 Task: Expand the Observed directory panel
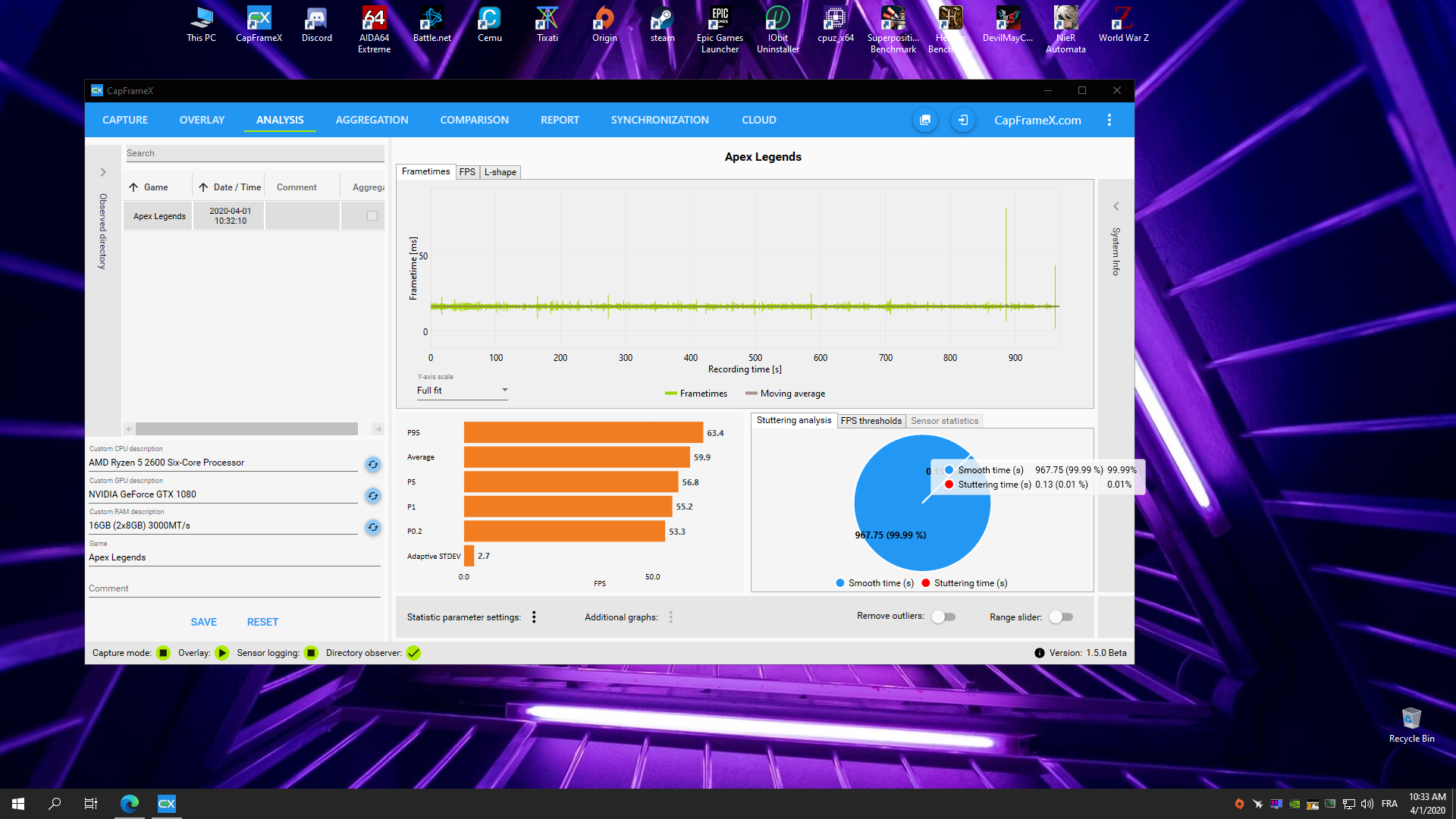click(x=103, y=172)
